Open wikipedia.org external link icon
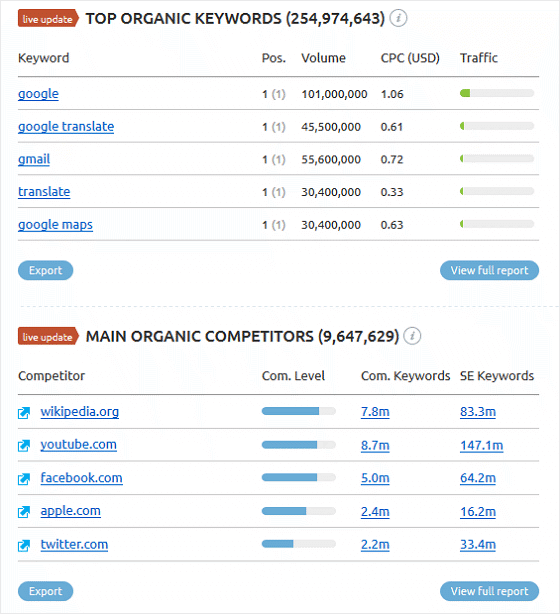The image size is (560, 614). coord(24,413)
